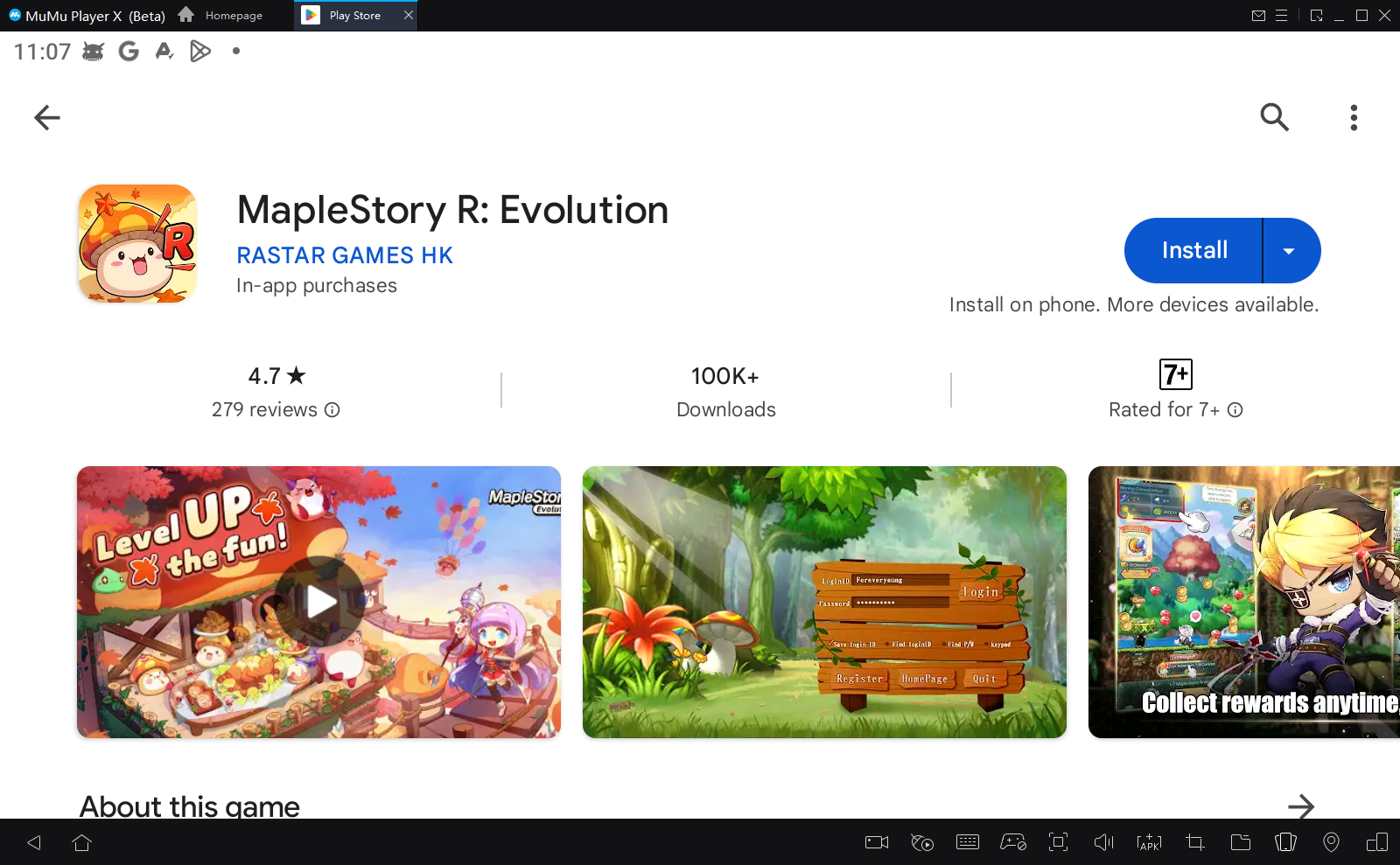Toggle gamepad controls

click(x=1012, y=842)
